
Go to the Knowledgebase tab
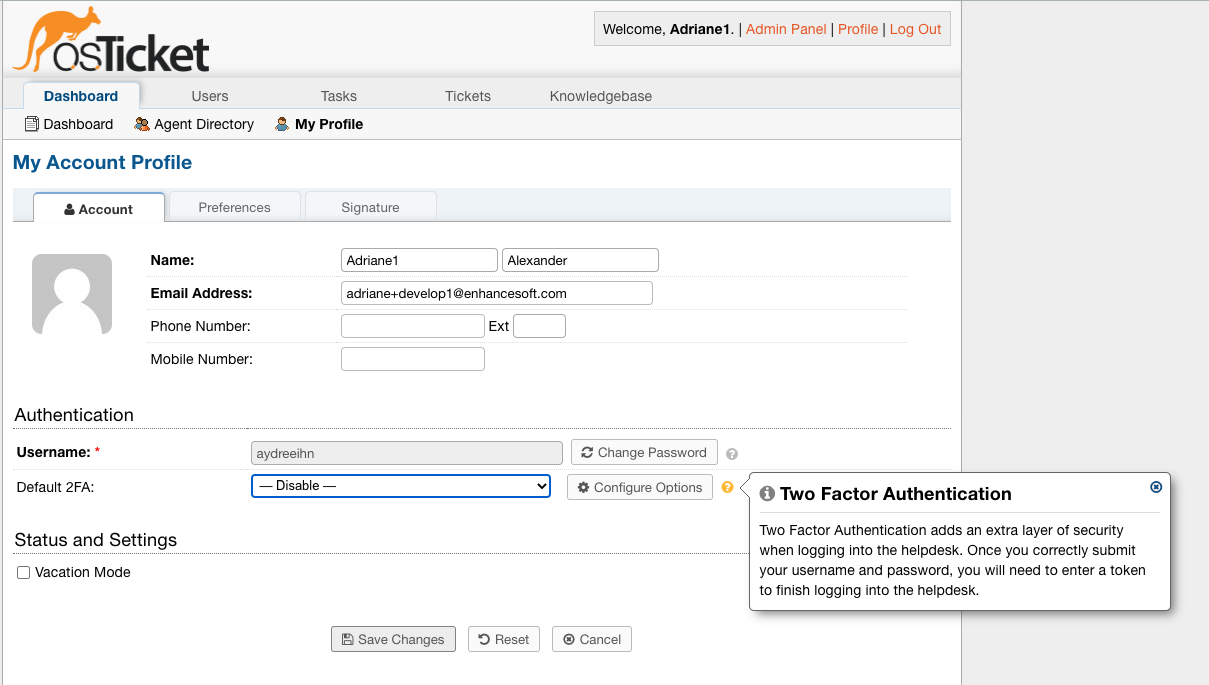click(600, 96)
